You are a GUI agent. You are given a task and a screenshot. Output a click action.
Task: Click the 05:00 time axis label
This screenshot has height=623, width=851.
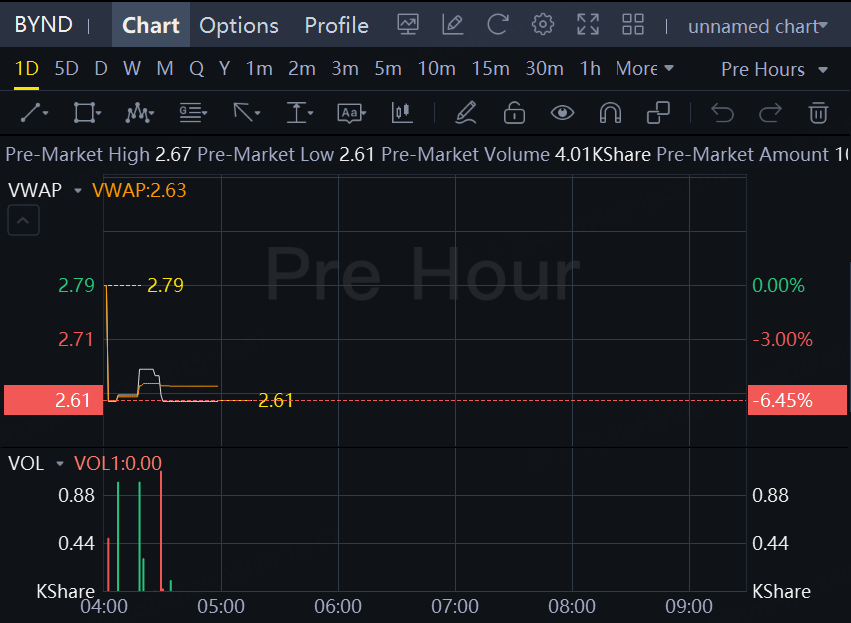[221, 606]
